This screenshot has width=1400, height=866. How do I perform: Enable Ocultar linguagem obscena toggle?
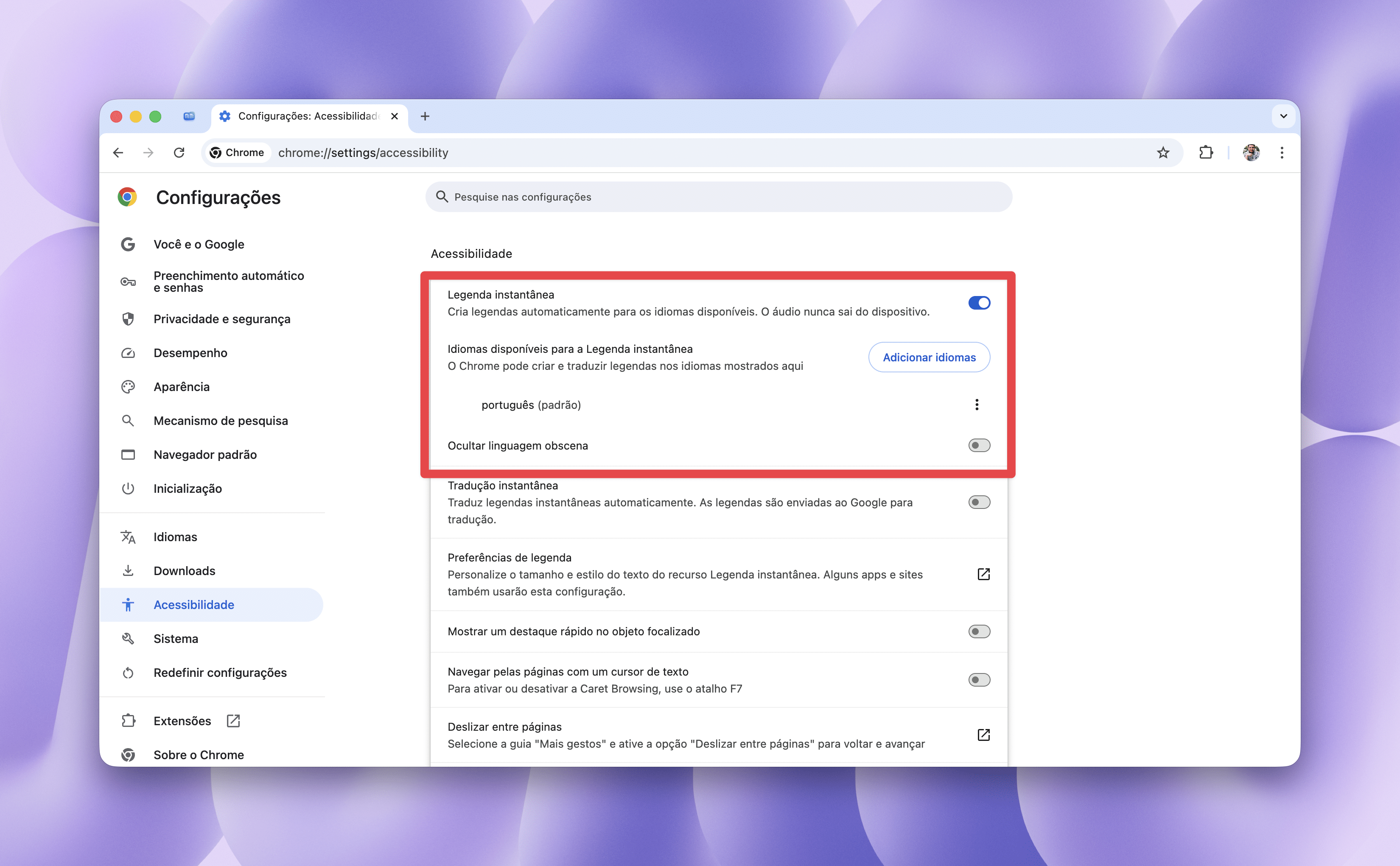[978, 445]
